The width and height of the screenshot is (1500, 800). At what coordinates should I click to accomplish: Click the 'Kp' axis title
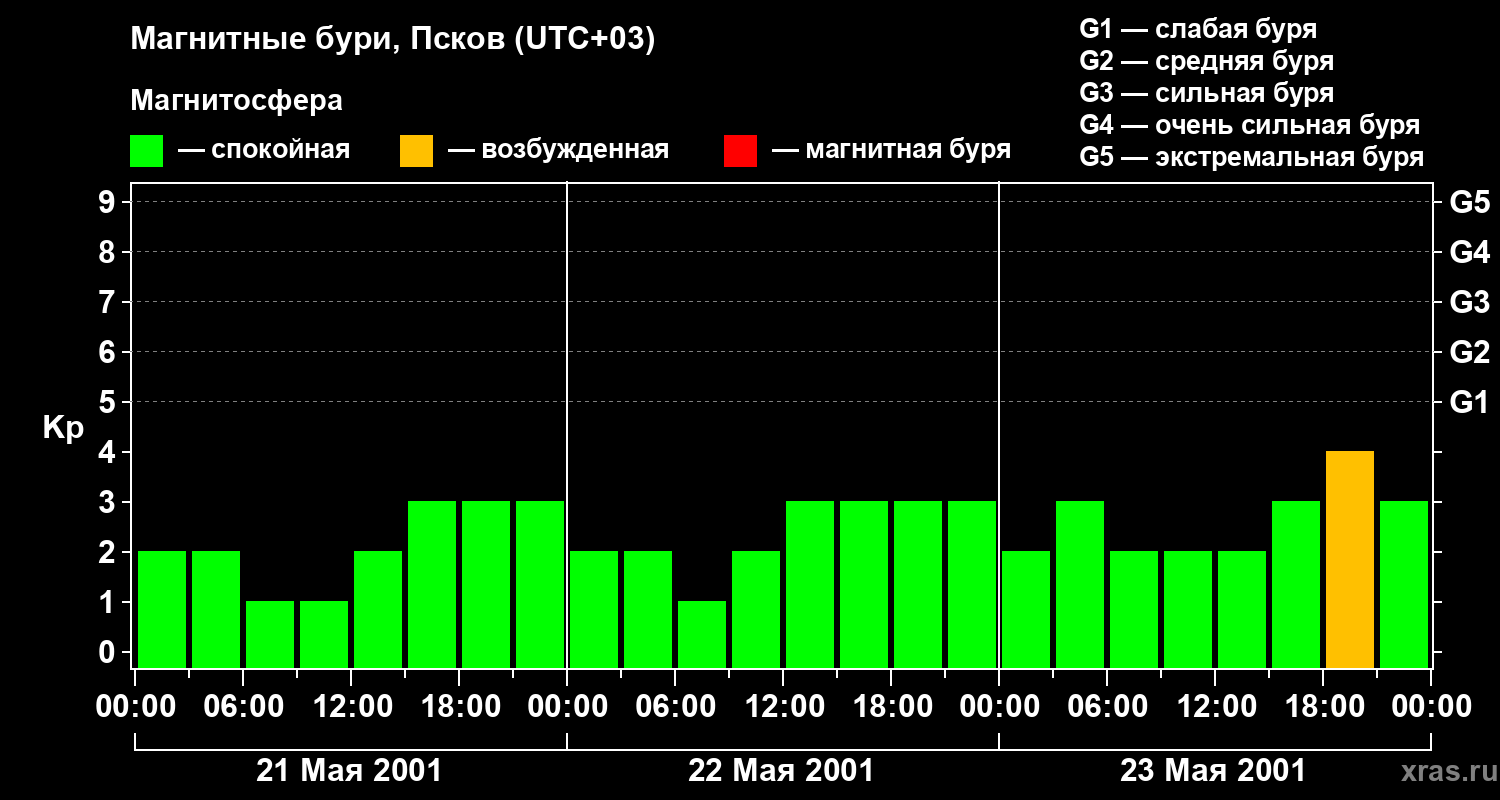(x=63, y=428)
